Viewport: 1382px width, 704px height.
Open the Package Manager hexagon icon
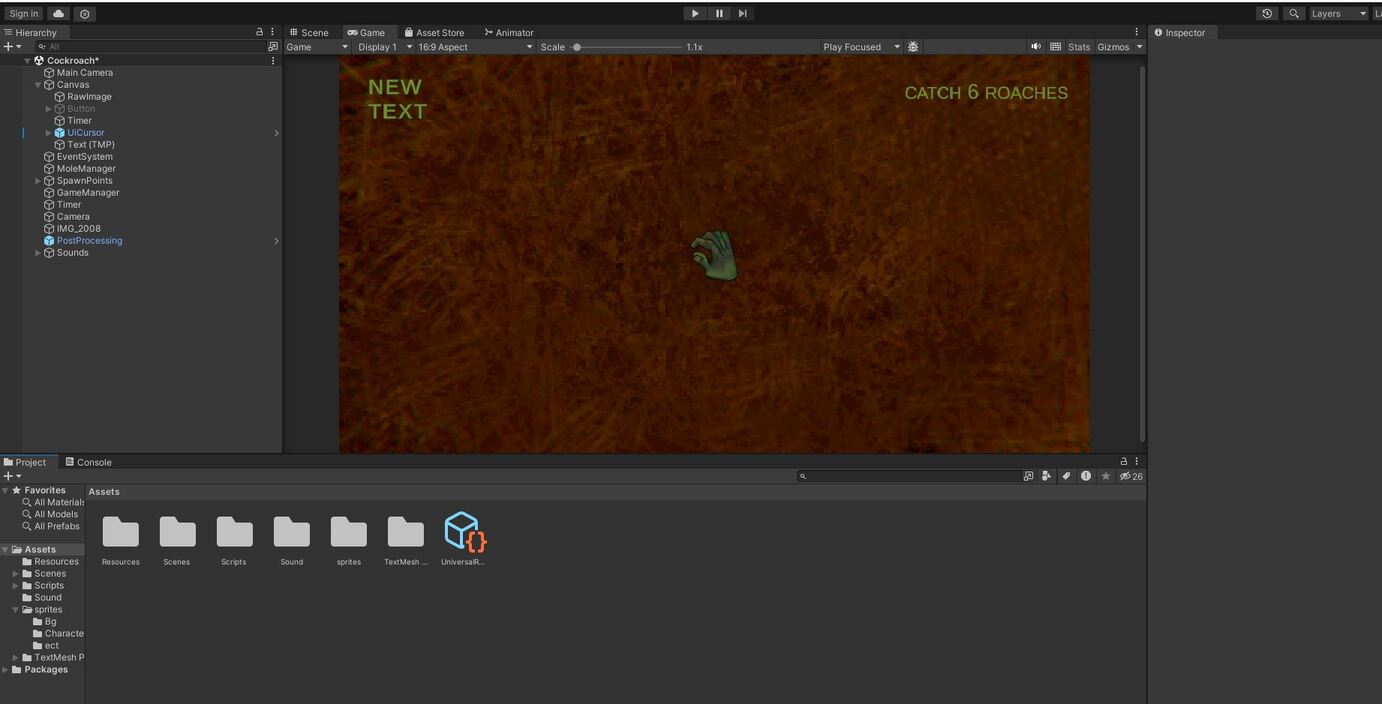84,14
